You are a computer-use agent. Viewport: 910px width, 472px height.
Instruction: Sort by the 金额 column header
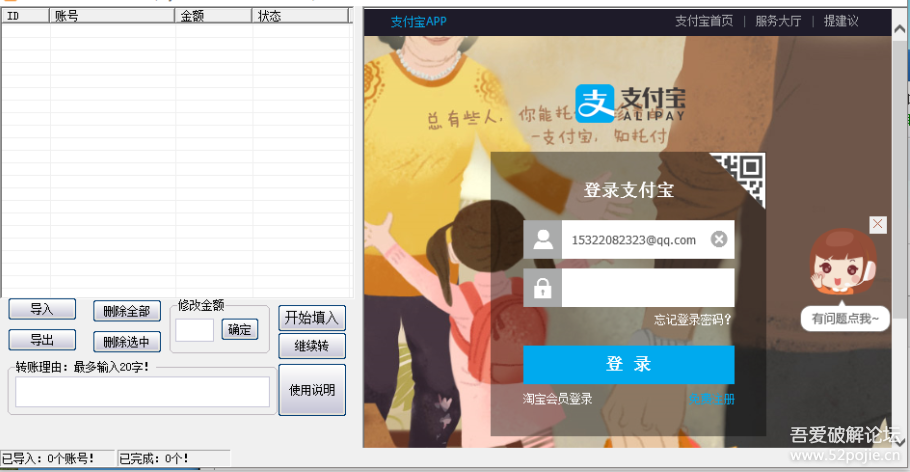pos(213,16)
